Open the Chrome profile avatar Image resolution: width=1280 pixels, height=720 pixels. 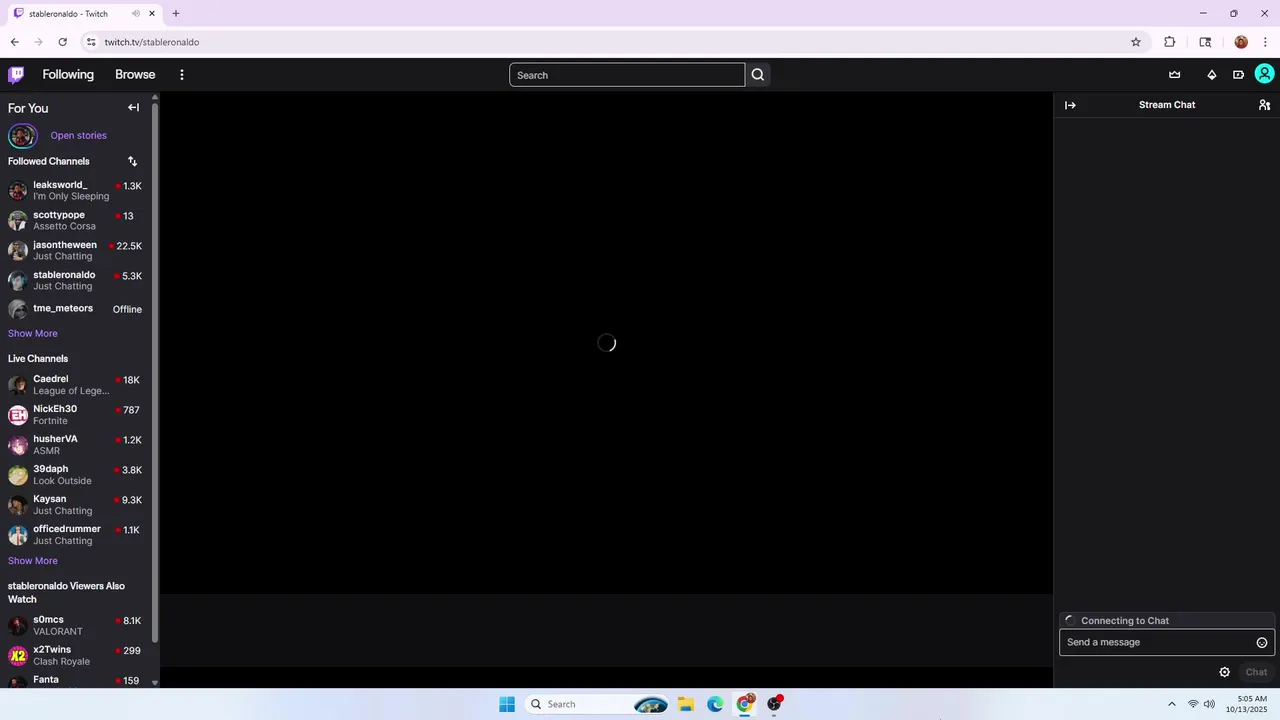[1241, 42]
